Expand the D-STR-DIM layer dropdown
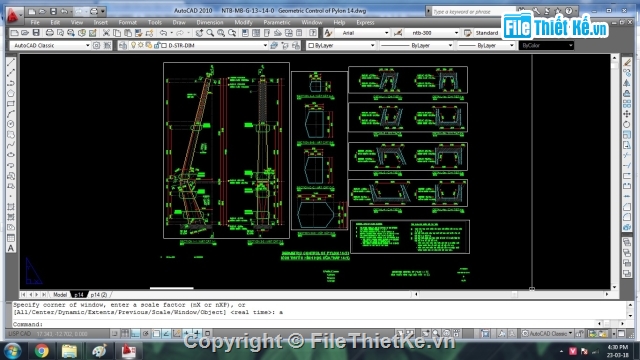 (x=265, y=45)
